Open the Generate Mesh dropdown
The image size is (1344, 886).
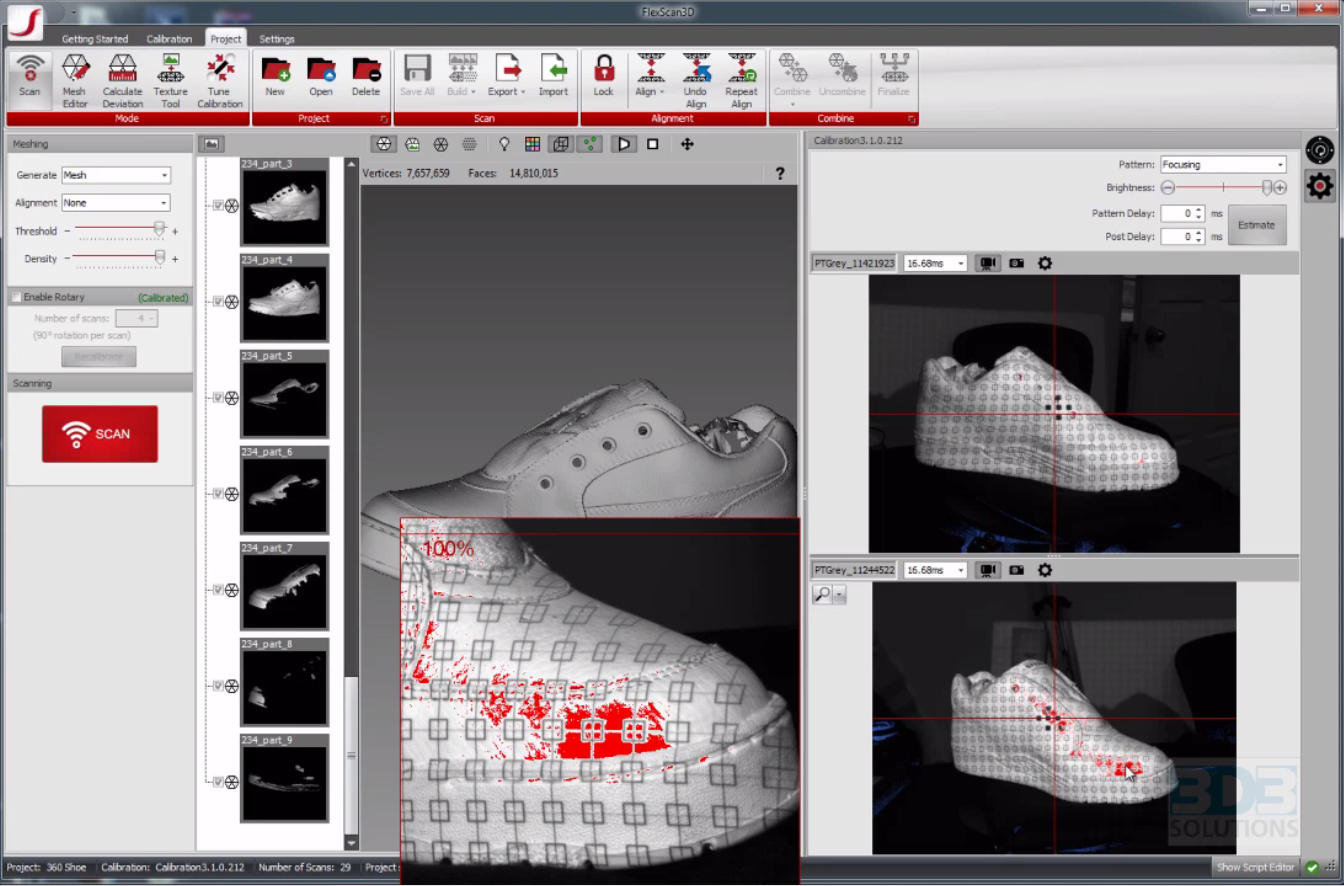[116, 175]
